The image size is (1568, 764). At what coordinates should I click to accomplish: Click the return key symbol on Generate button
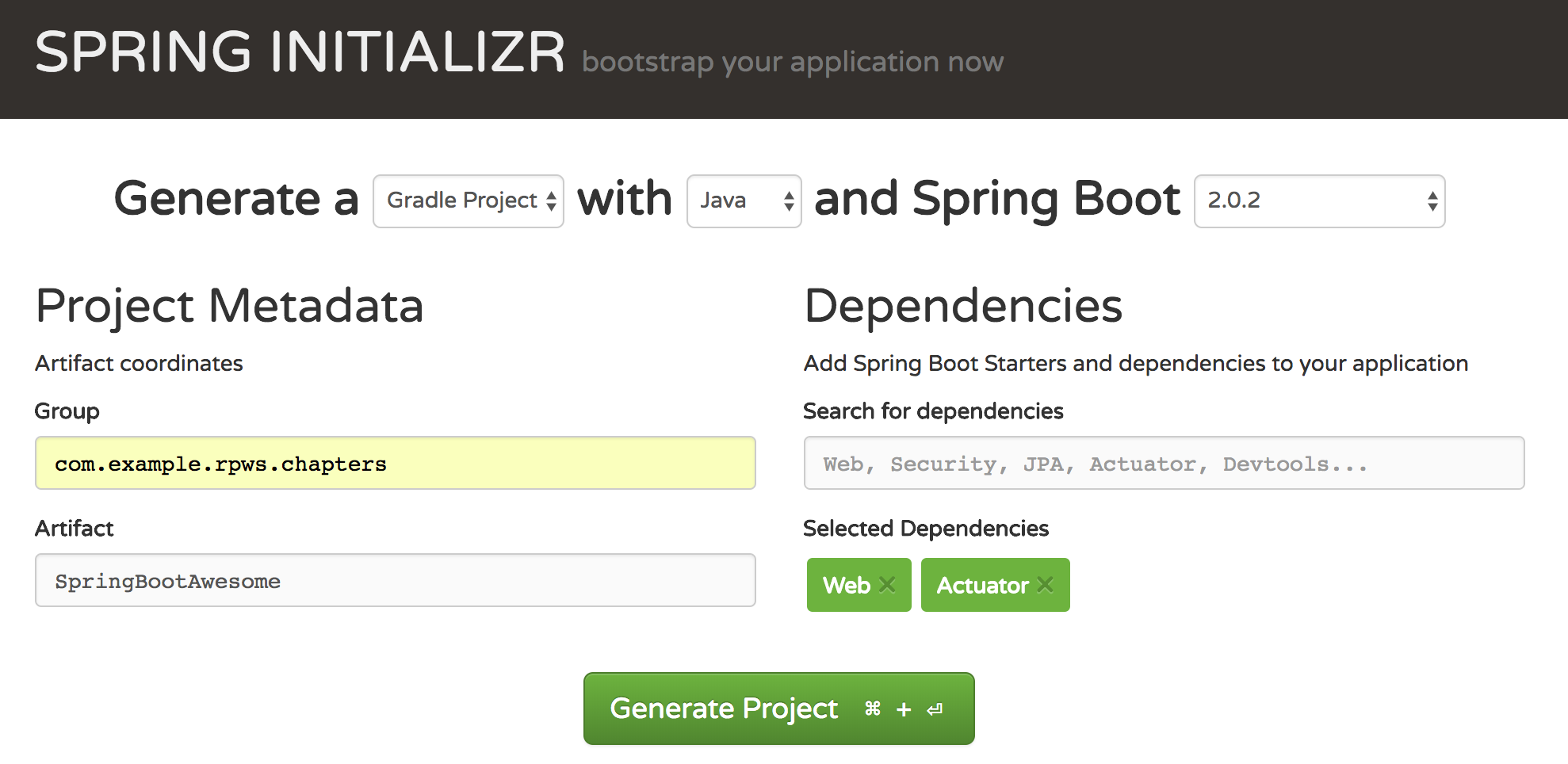935,709
